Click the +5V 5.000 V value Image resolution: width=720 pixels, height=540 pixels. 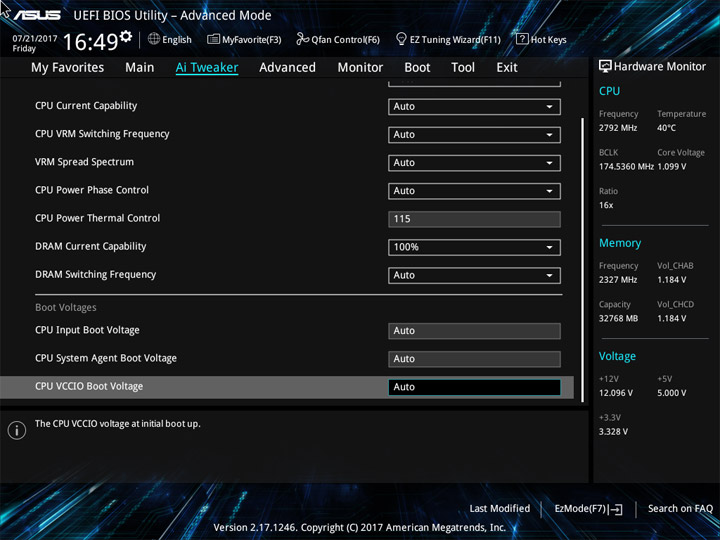671,393
